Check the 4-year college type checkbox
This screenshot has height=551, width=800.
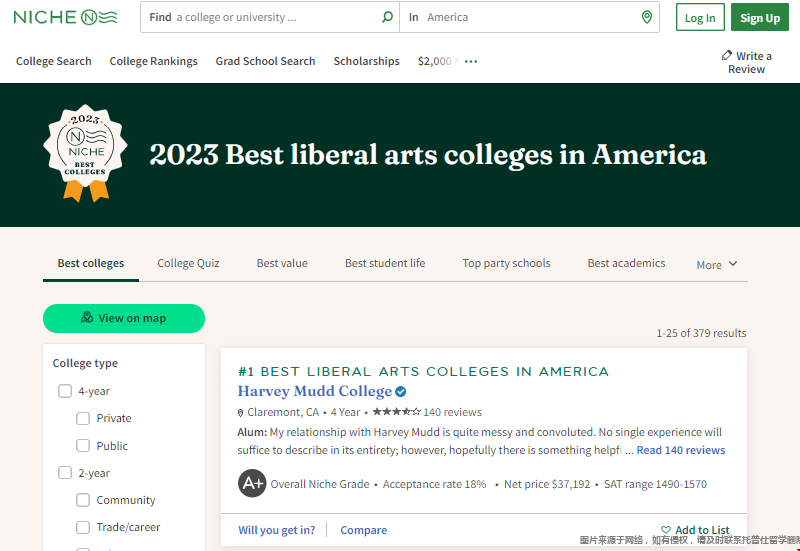point(65,391)
